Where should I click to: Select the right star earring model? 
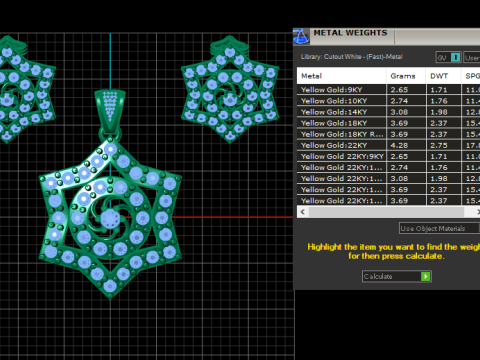[230, 89]
